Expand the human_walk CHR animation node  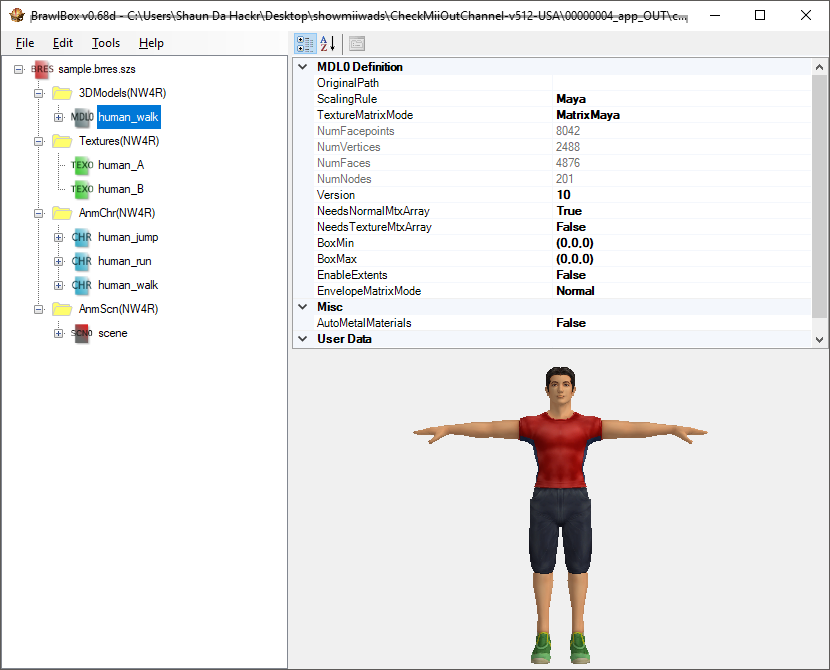click(x=58, y=285)
